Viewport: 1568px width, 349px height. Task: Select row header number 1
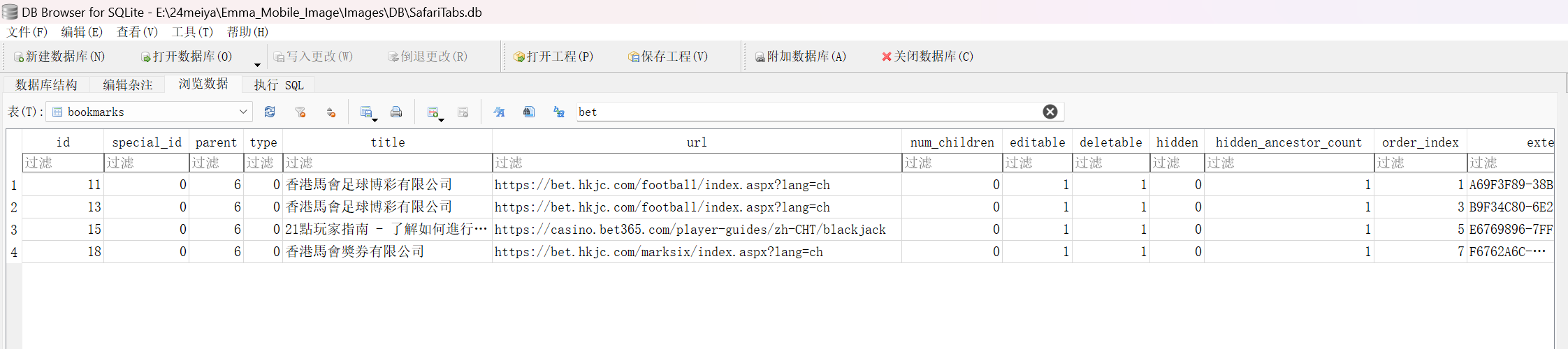(x=14, y=185)
